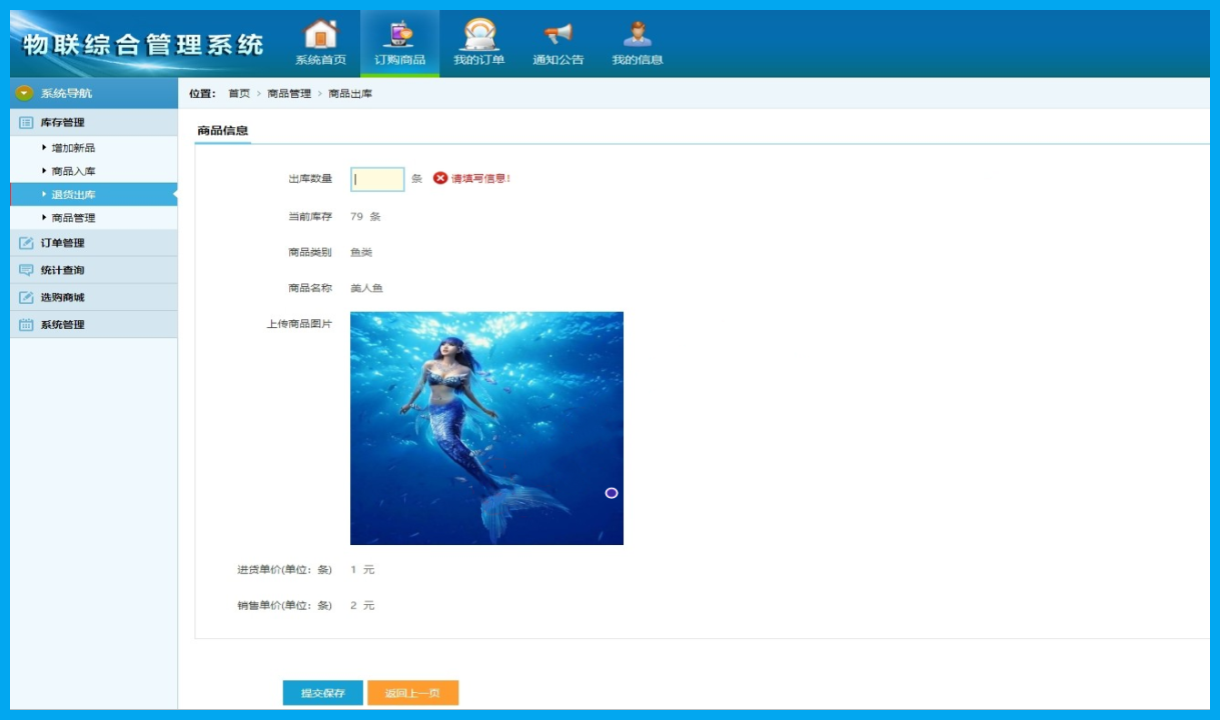Screen dimensions: 1220x720
Task: Click the 销售单价 value 2 元
Action: pyautogui.click(x=362, y=605)
